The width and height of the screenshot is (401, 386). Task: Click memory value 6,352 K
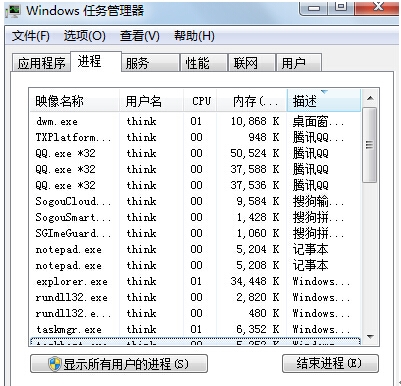tap(258, 329)
